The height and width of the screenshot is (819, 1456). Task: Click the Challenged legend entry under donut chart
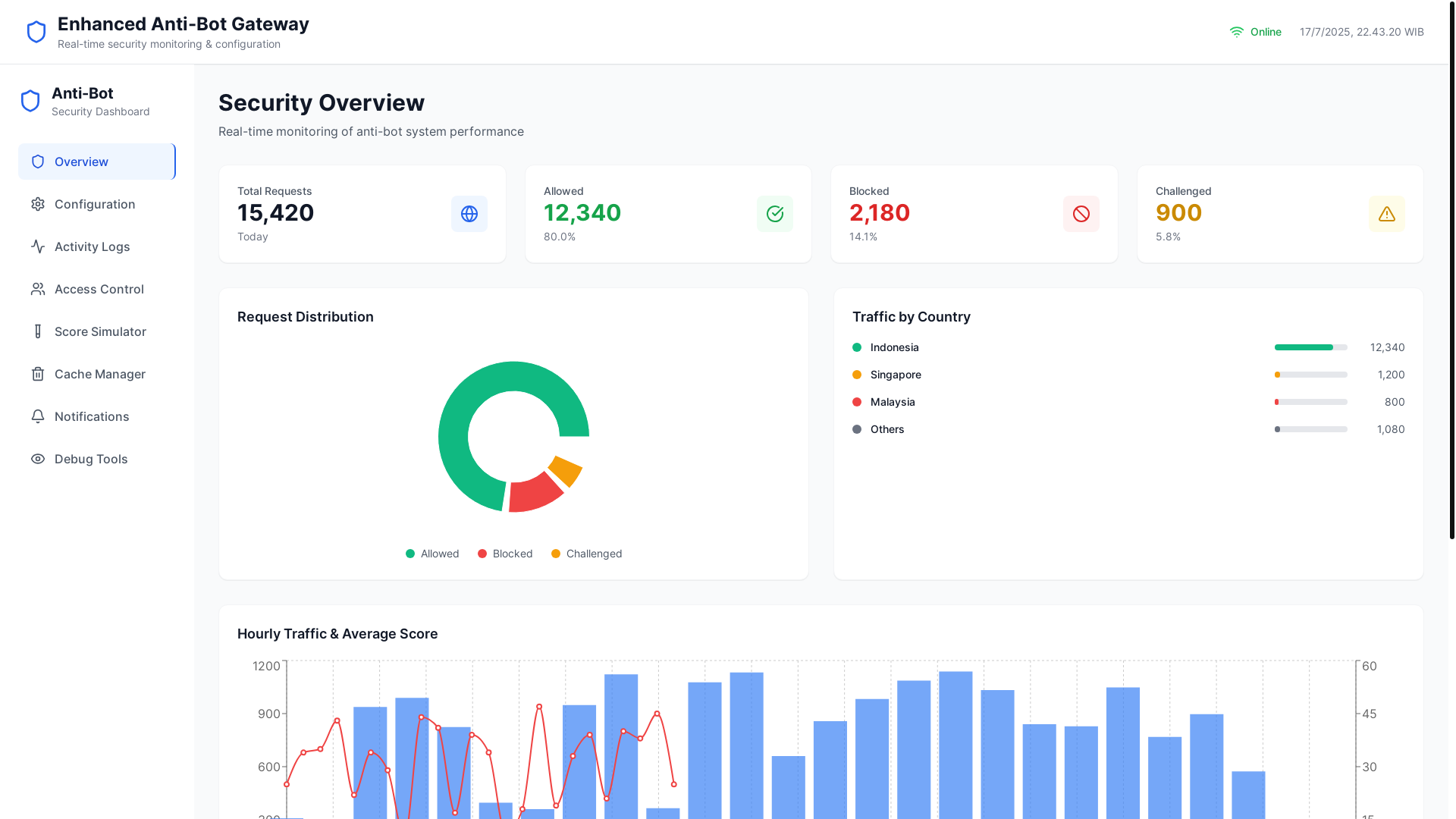[x=587, y=554]
